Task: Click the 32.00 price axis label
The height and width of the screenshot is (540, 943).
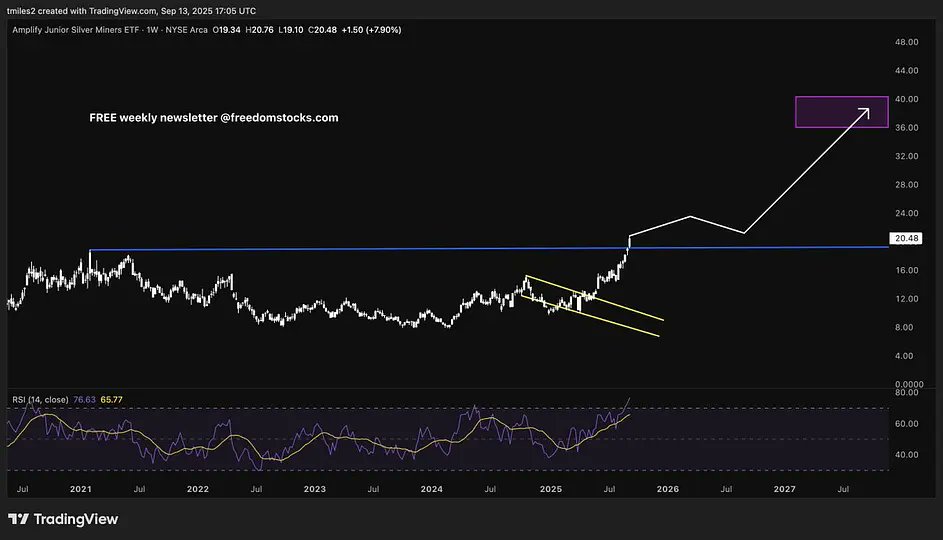Action: coord(906,156)
